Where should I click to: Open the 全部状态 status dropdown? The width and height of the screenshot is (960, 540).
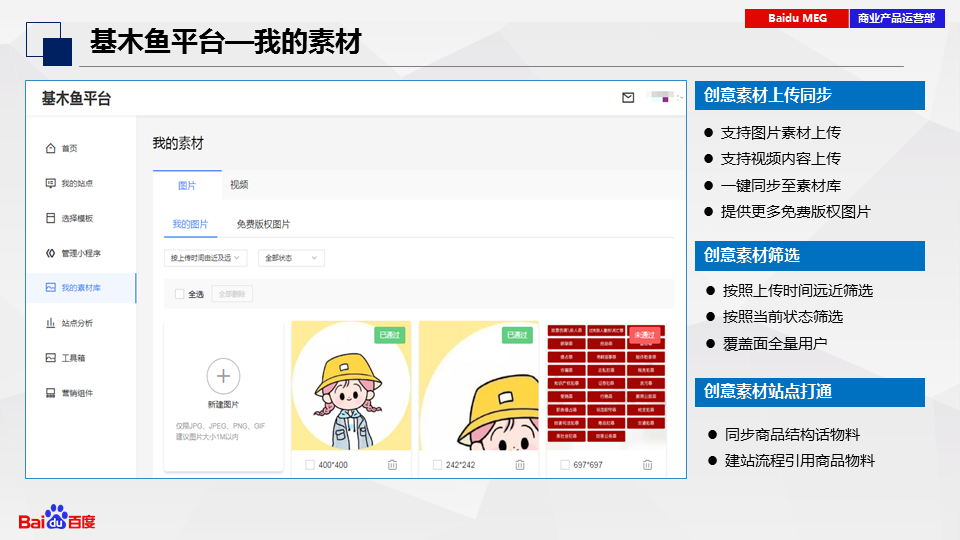(x=291, y=258)
